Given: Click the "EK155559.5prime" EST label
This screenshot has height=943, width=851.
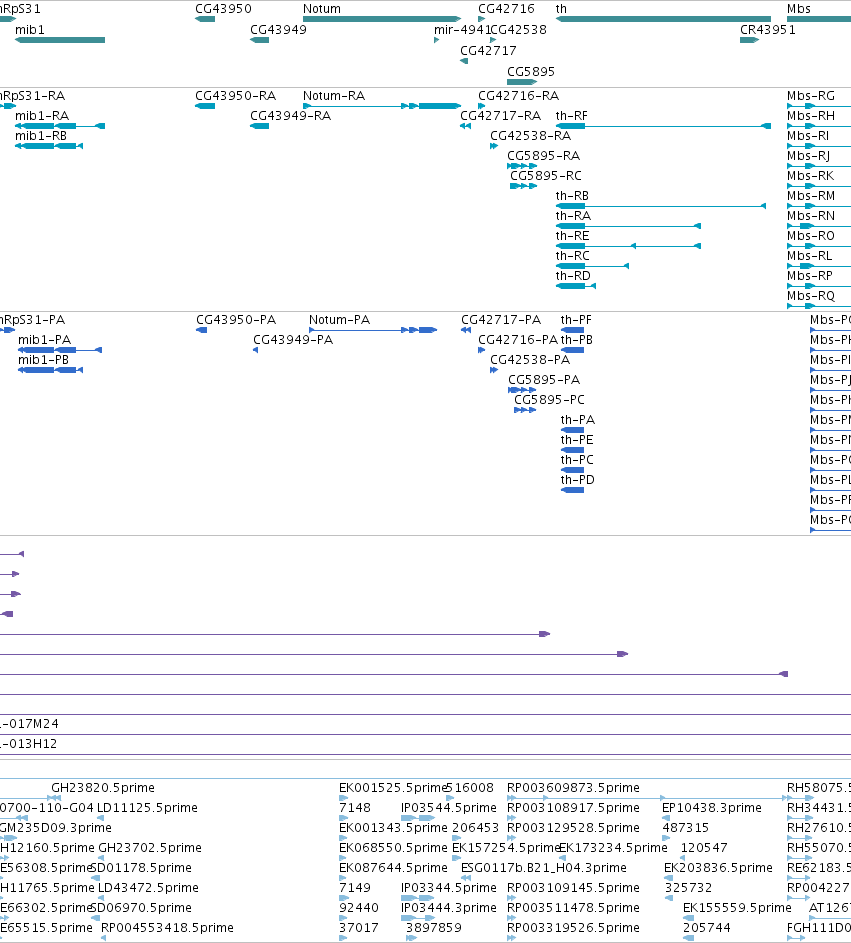Looking at the screenshot, I should (x=737, y=908).
